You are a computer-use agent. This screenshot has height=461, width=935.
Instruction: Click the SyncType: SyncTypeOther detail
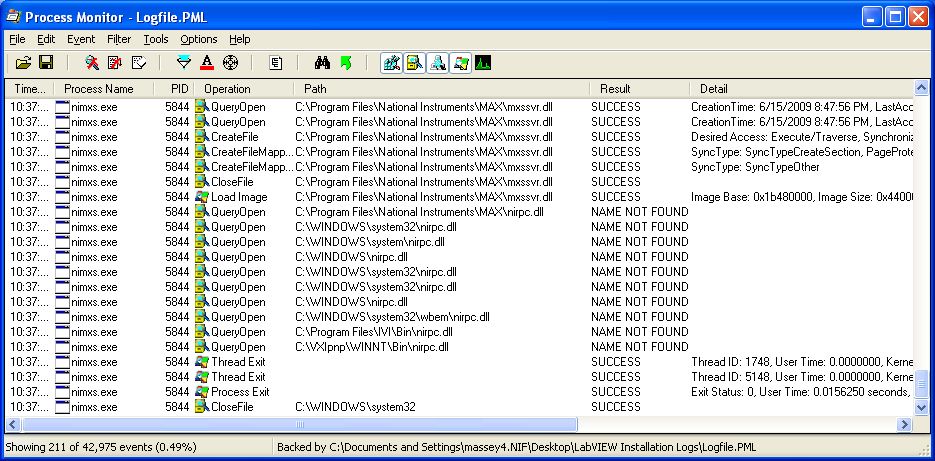756,167
